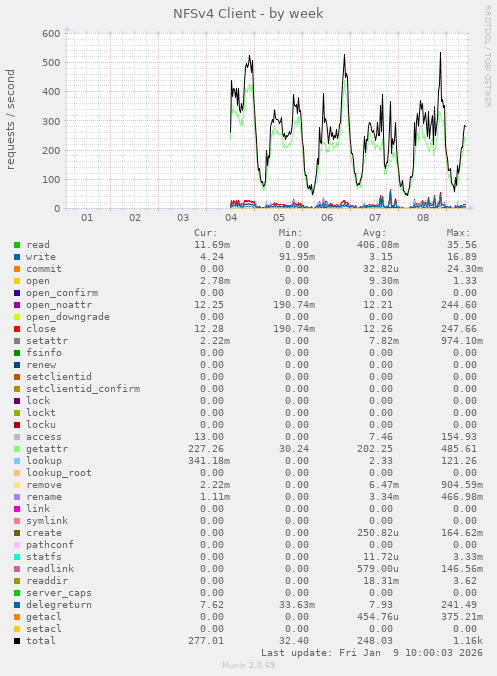This screenshot has width=497, height=676.
Task: Click the 'readlink' legend label
Action: pyautogui.click(x=50, y=569)
